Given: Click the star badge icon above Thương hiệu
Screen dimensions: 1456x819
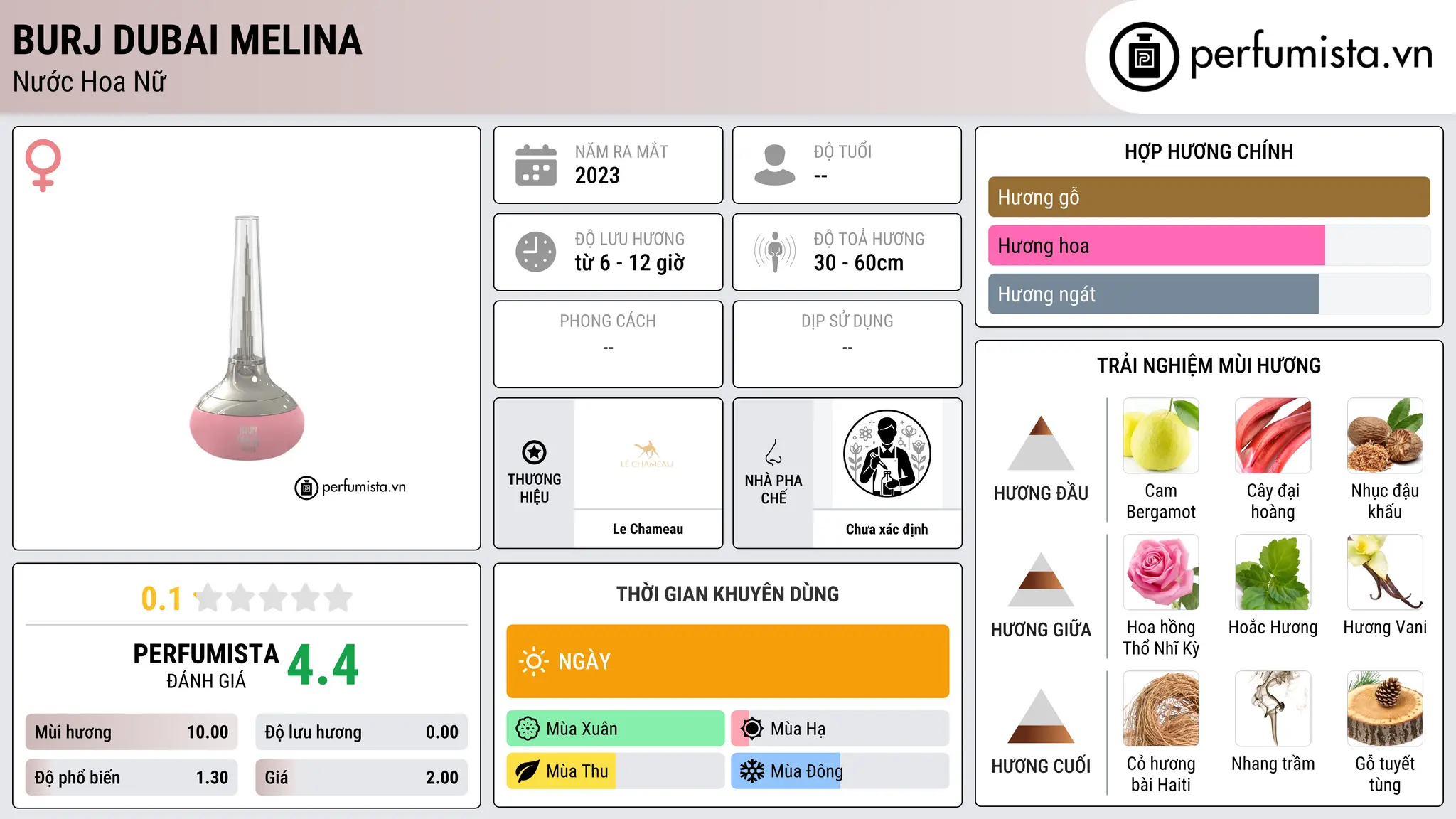Looking at the screenshot, I should pyautogui.click(x=534, y=452).
